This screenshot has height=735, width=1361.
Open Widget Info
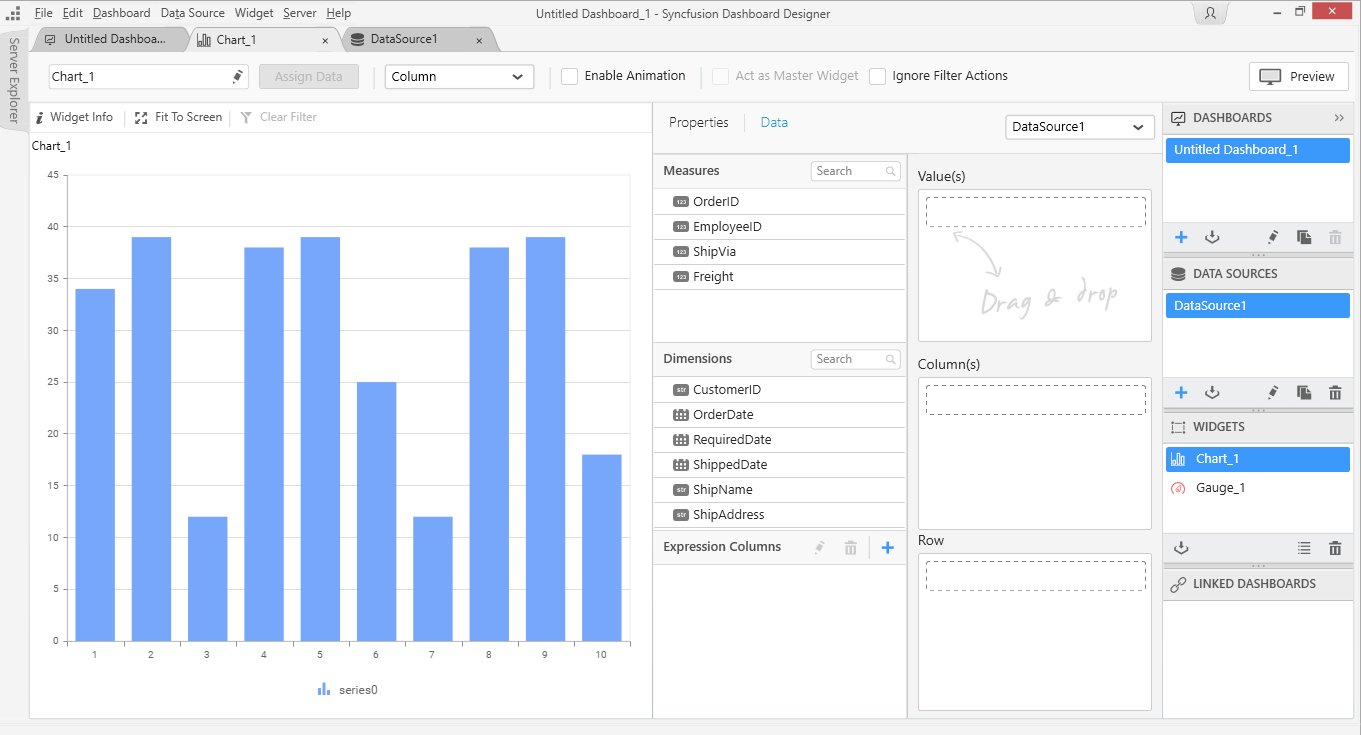pyautogui.click(x=74, y=117)
